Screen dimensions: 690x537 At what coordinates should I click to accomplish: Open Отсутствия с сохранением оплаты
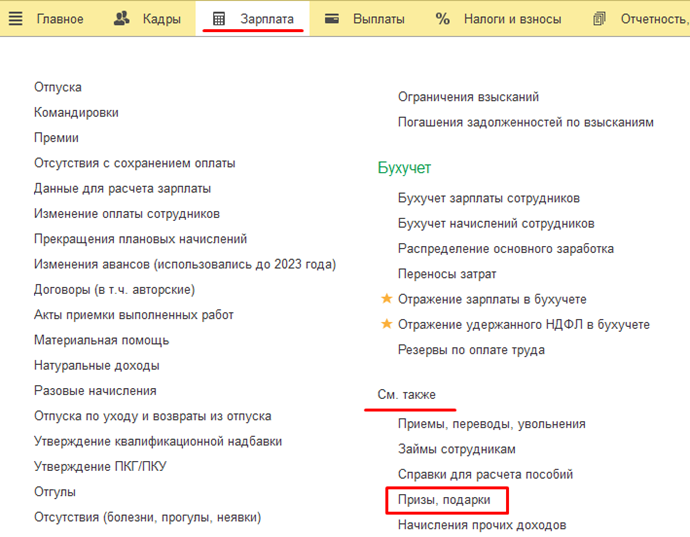[135, 163]
